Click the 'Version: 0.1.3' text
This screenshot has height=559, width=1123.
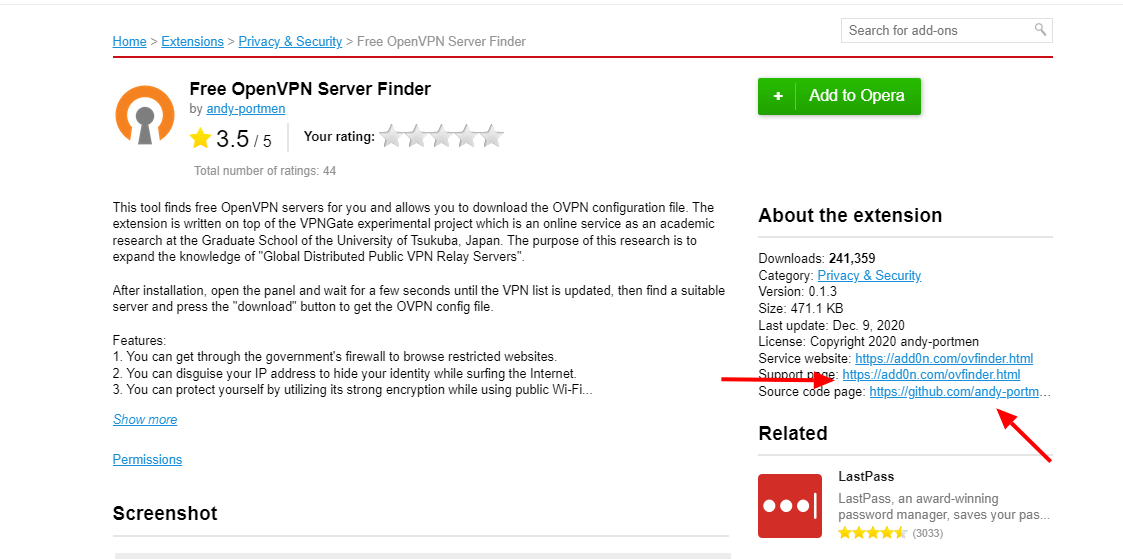point(798,292)
